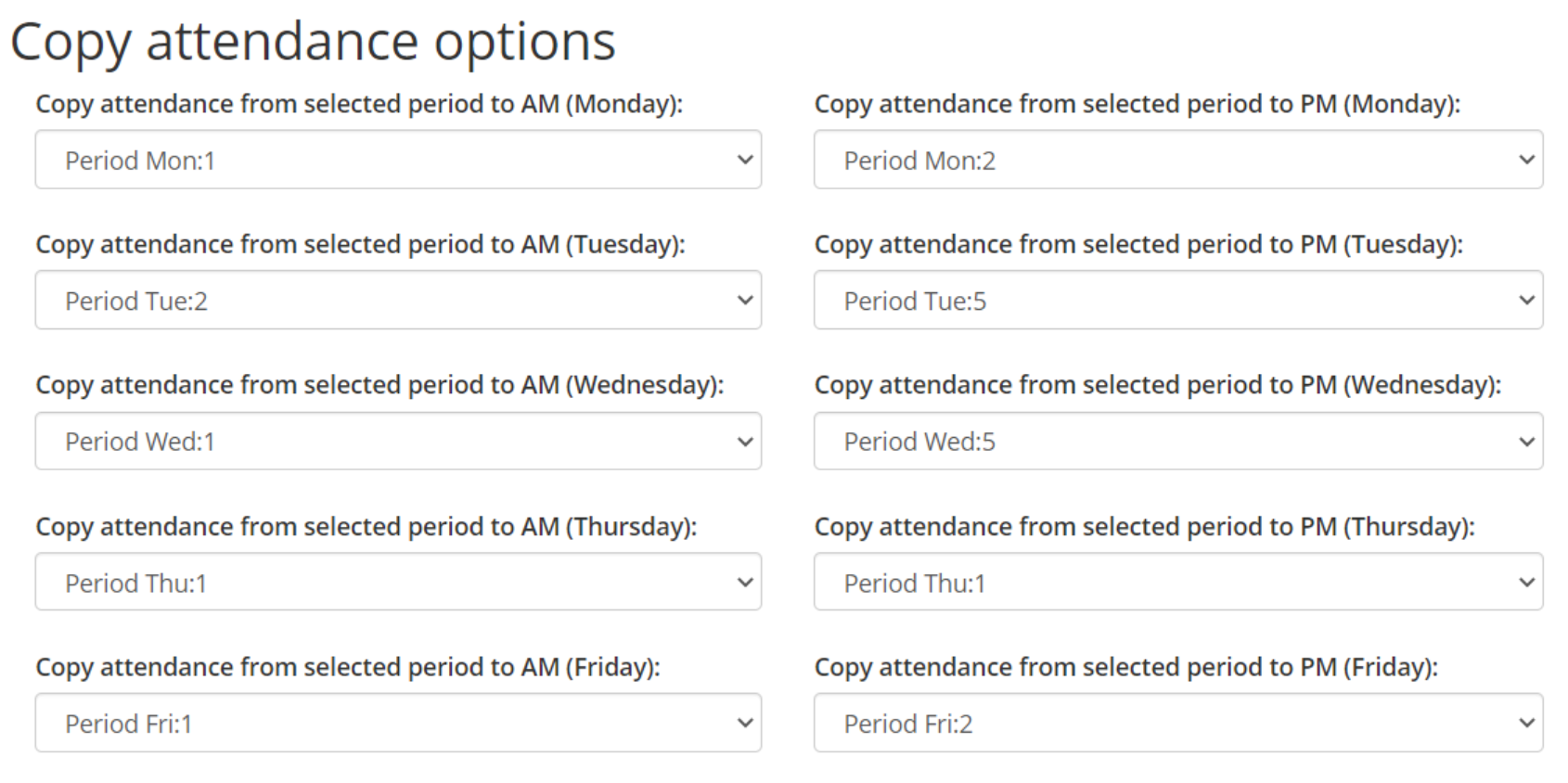Open the AM Monday period dropdown
This screenshot has height=783, width=1568.
point(397,160)
